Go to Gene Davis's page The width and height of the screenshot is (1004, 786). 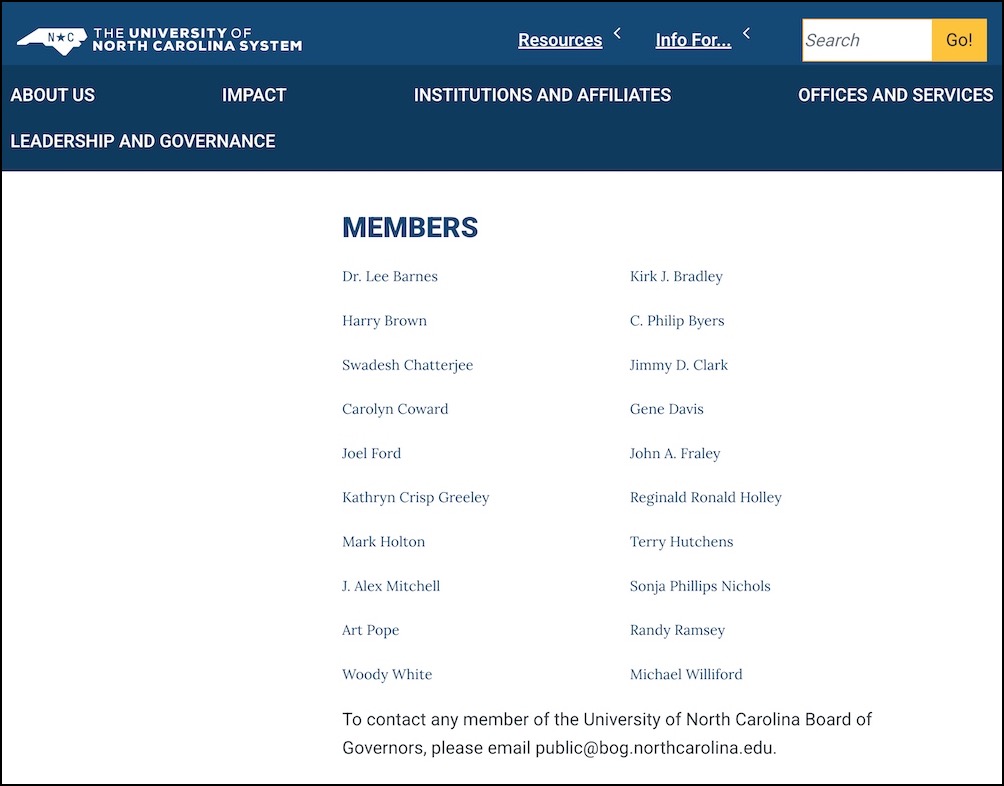pos(667,410)
